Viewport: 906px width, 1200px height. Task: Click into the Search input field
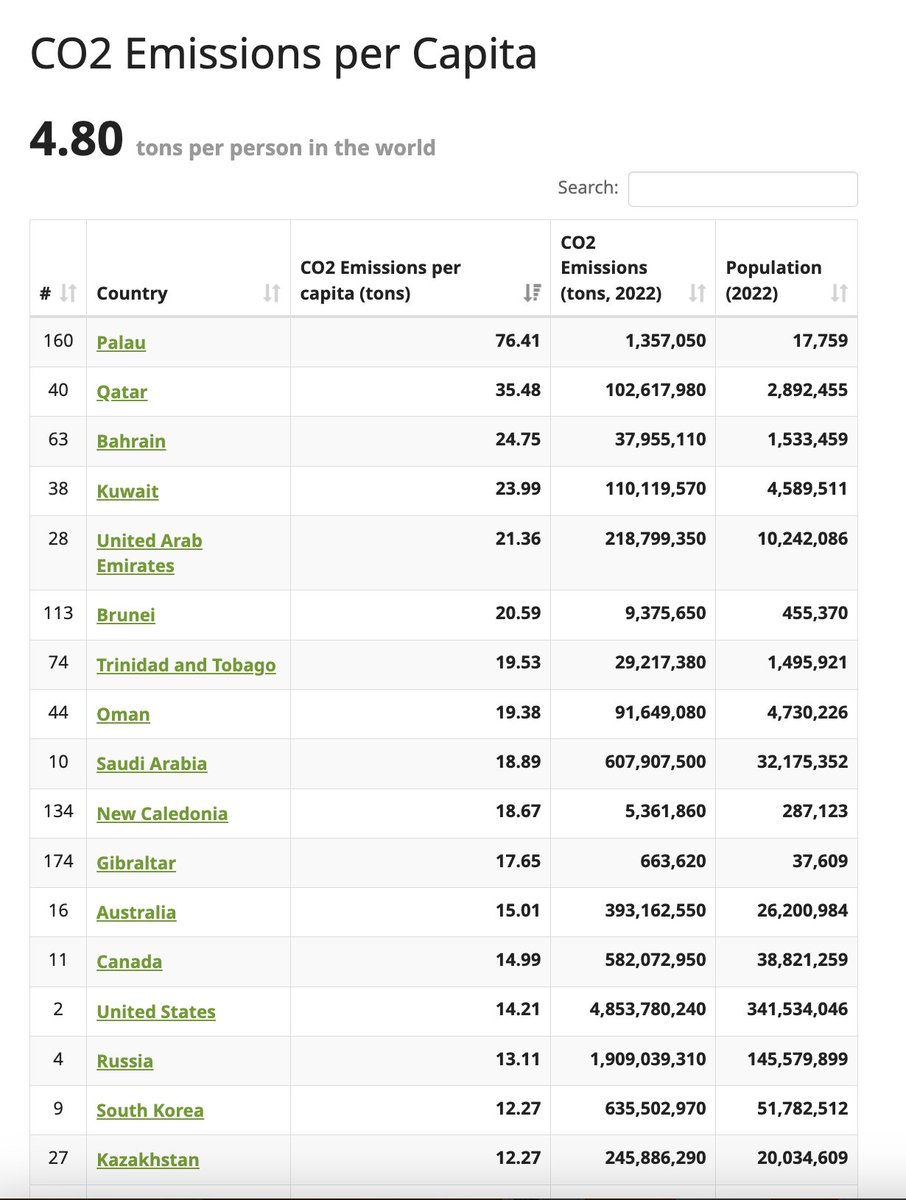[x=742, y=189]
